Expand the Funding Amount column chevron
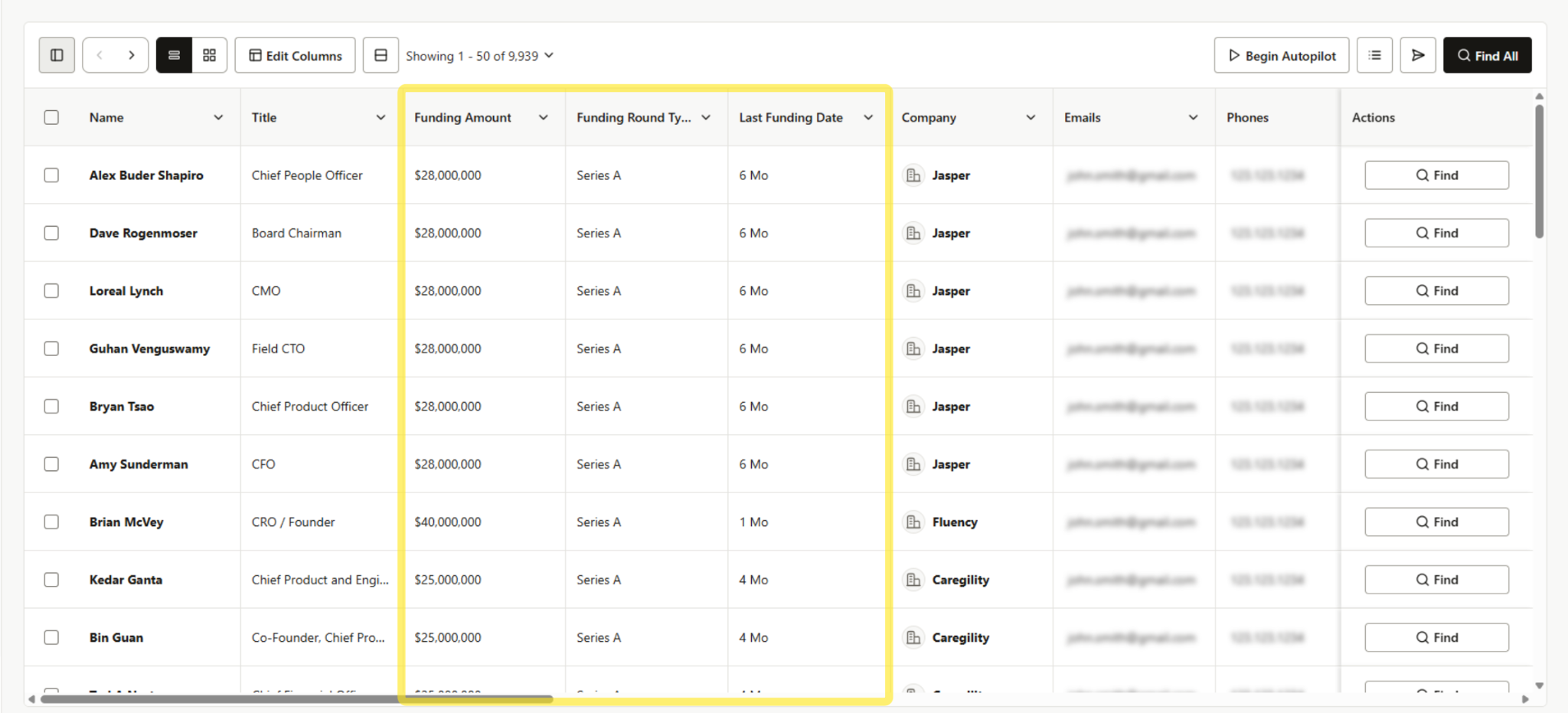Viewport: 1568px width, 713px height. click(543, 117)
